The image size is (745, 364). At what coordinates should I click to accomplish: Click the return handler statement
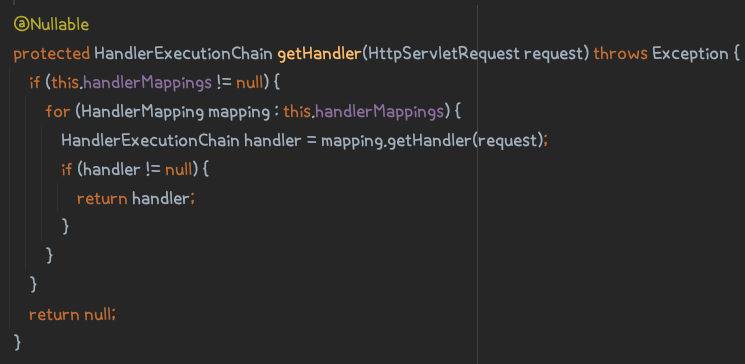[x=136, y=199]
